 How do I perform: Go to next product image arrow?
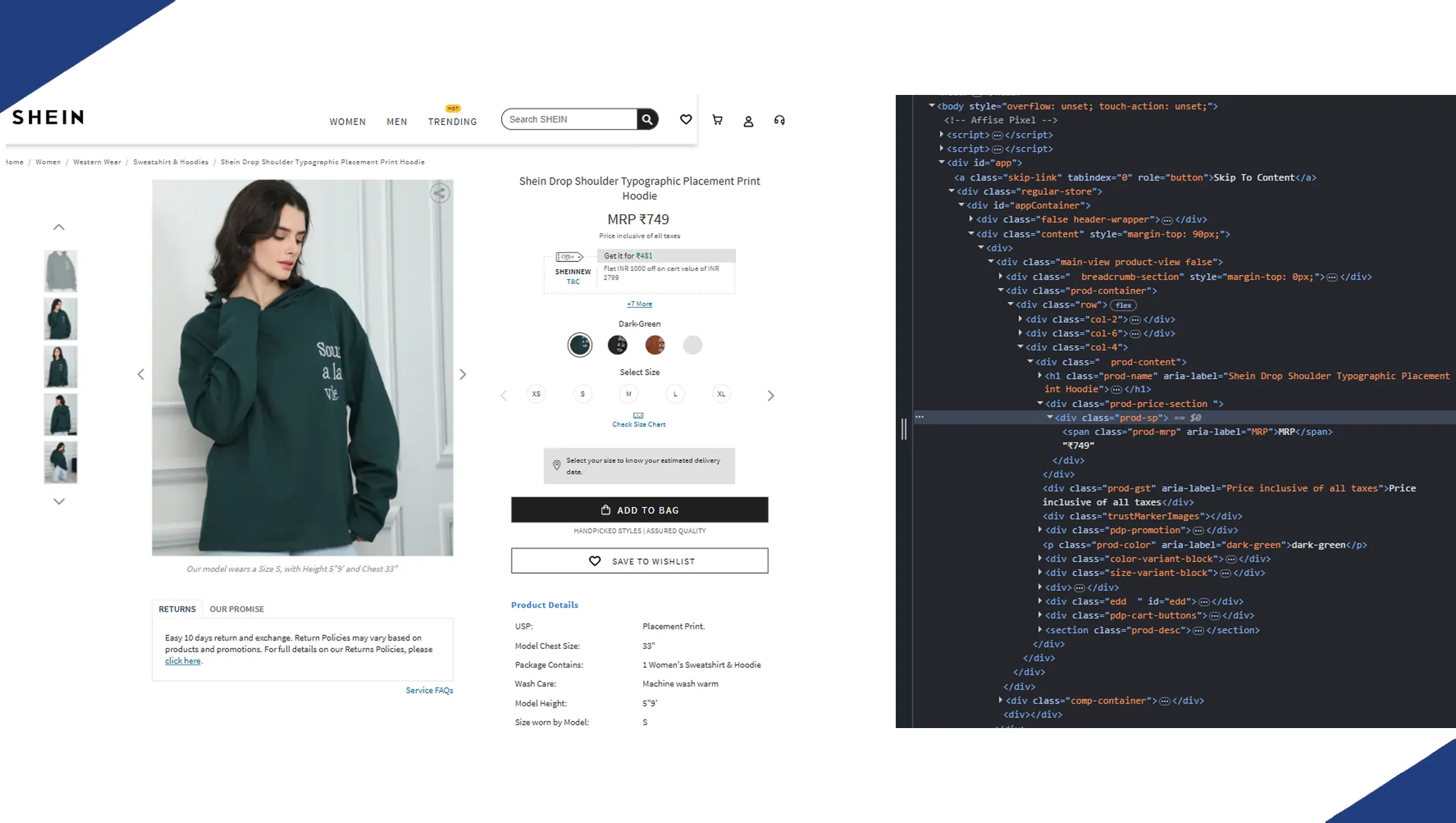point(462,375)
